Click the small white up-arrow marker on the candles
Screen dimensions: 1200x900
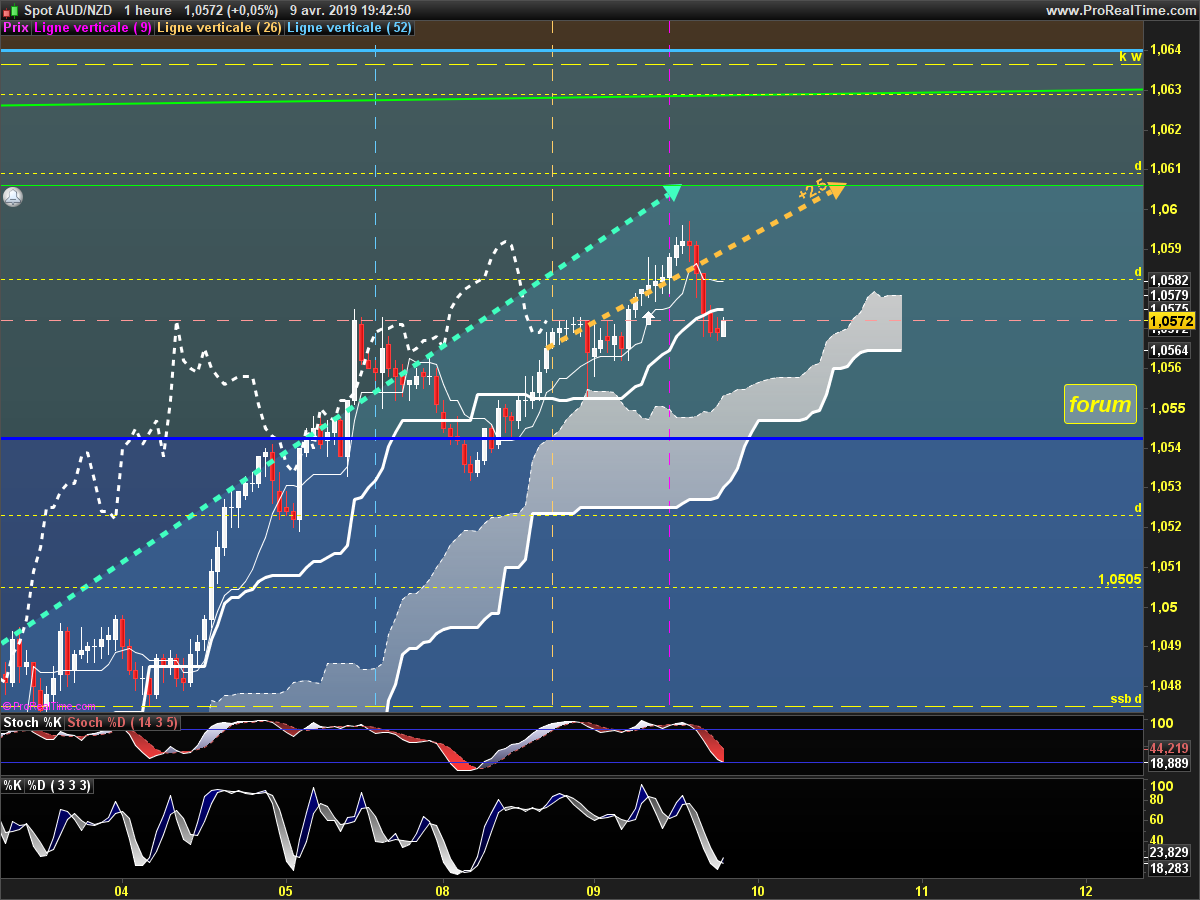coord(648,317)
